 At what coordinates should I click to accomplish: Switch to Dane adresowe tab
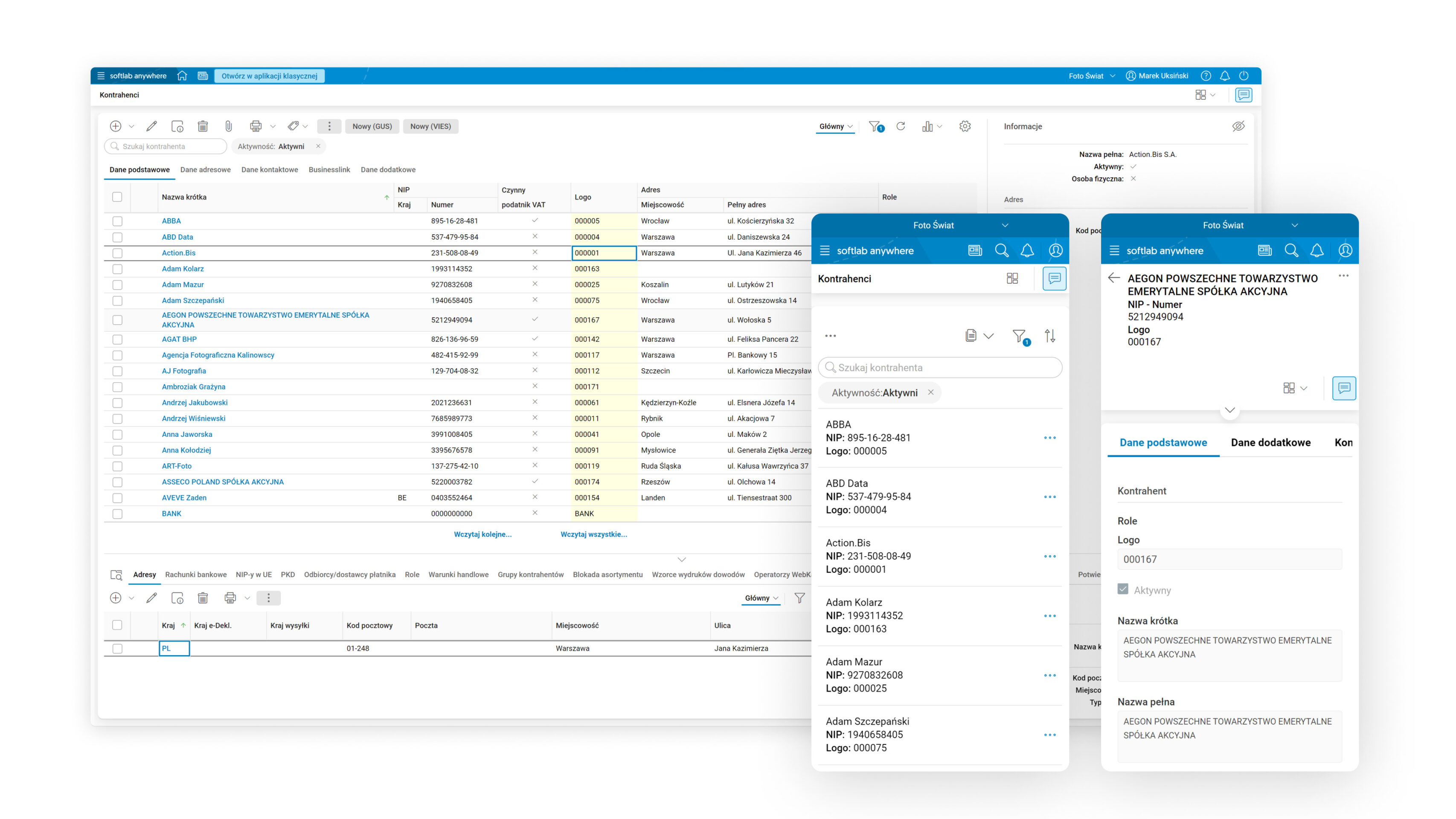click(x=205, y=170)
